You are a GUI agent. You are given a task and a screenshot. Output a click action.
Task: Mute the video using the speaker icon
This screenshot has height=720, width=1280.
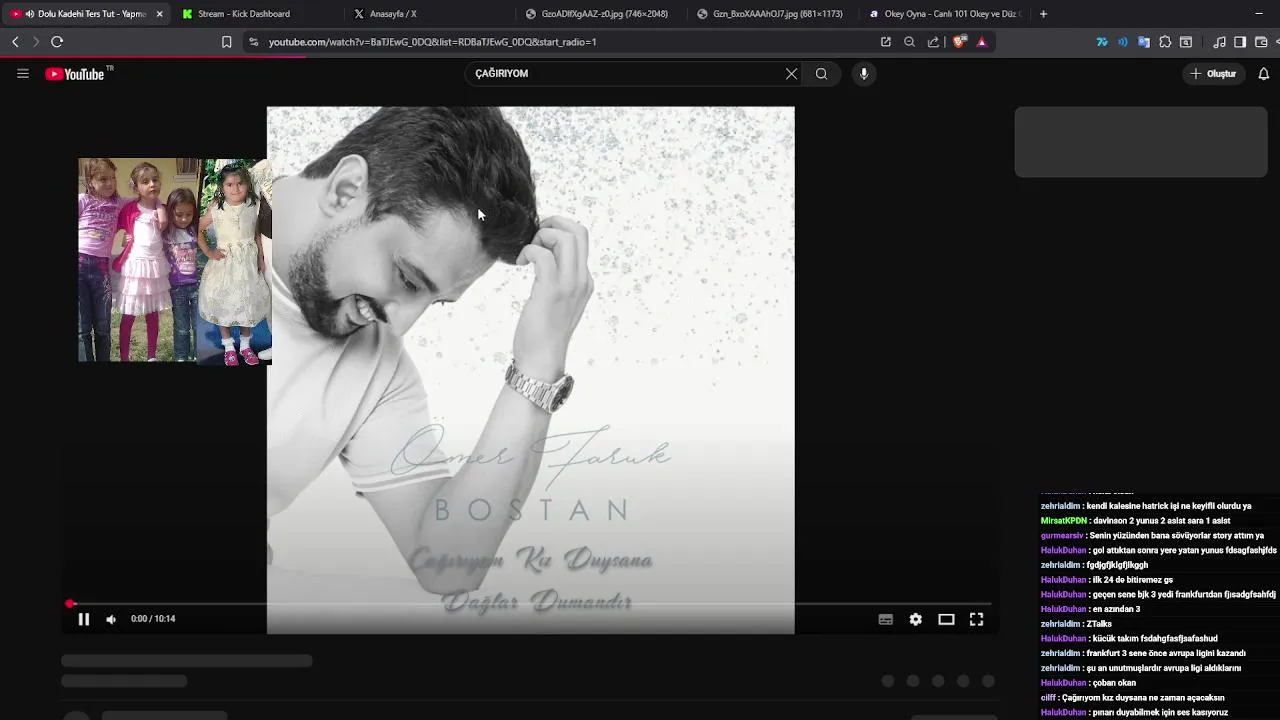[111, 619]
